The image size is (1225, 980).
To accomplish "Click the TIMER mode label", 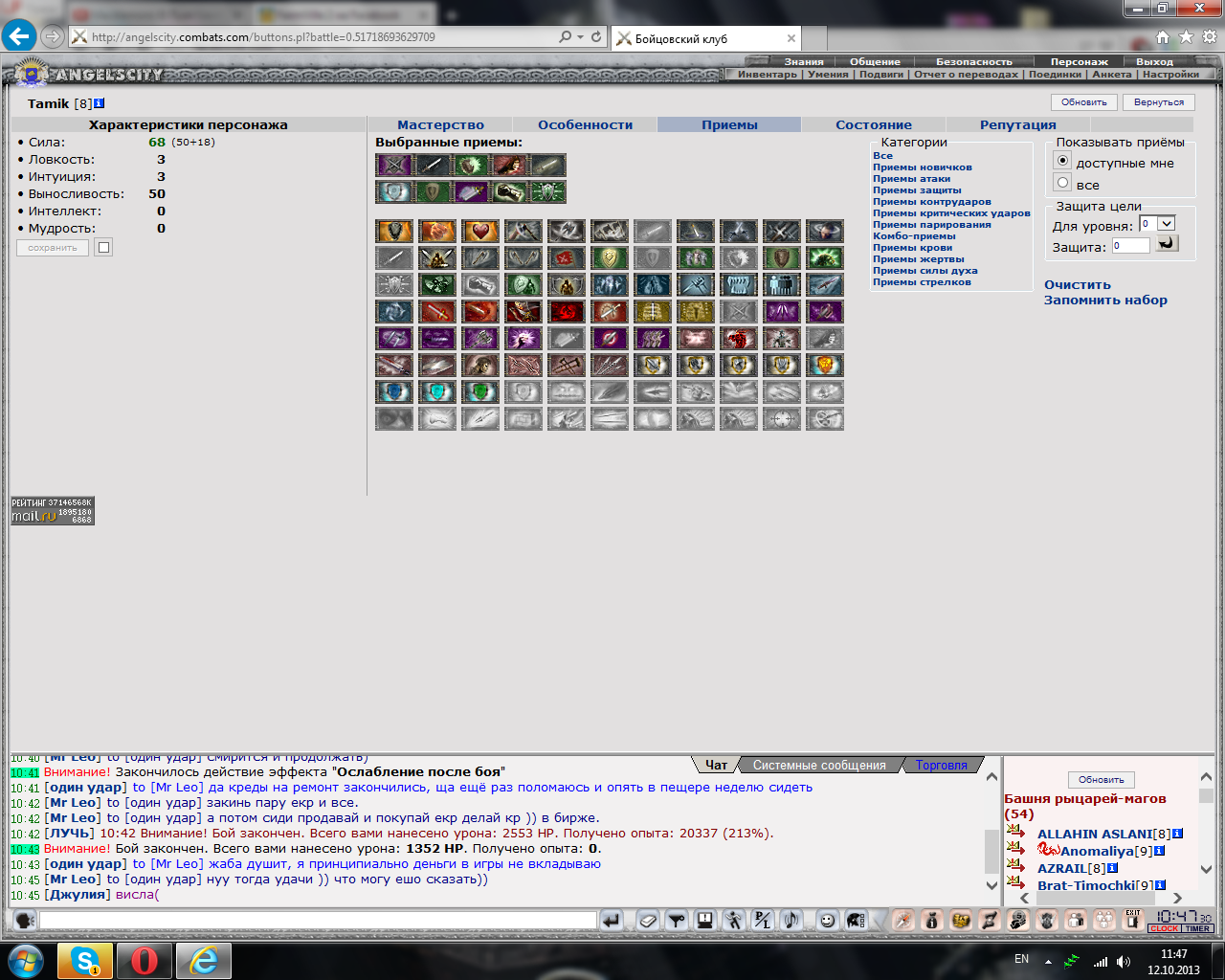I will point(1197,928).
